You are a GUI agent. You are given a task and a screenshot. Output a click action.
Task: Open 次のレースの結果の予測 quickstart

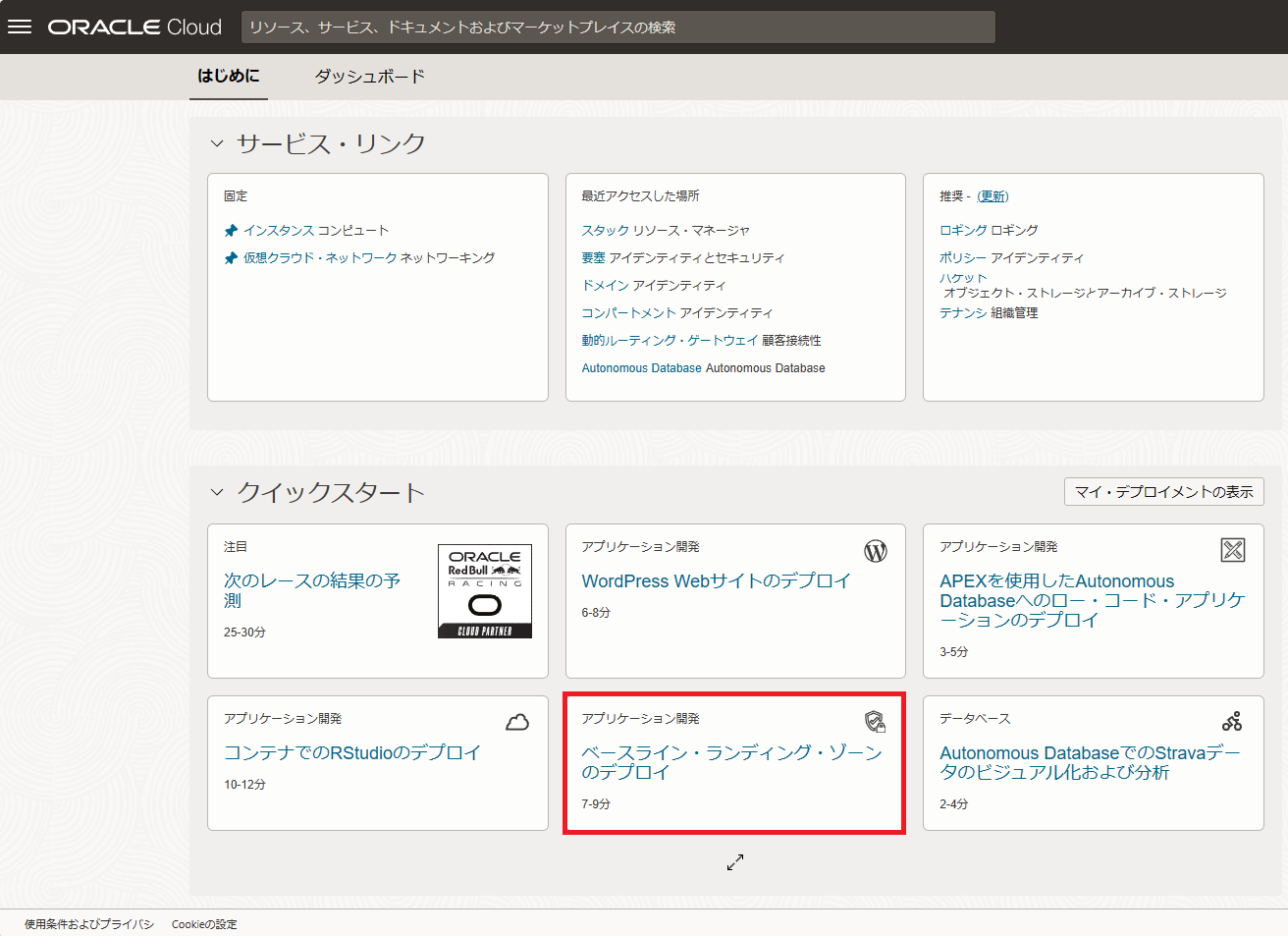click(x=312, y=591)
